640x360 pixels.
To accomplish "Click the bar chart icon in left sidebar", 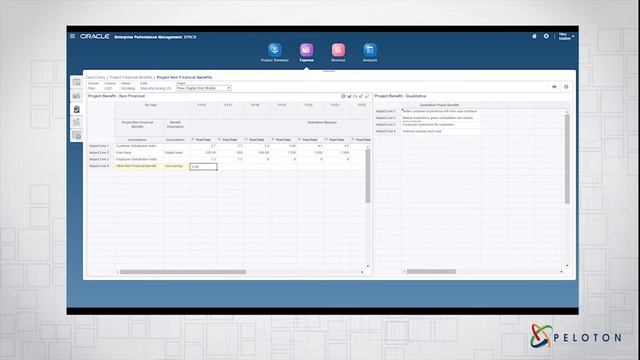I will click(x=77, y=96).
